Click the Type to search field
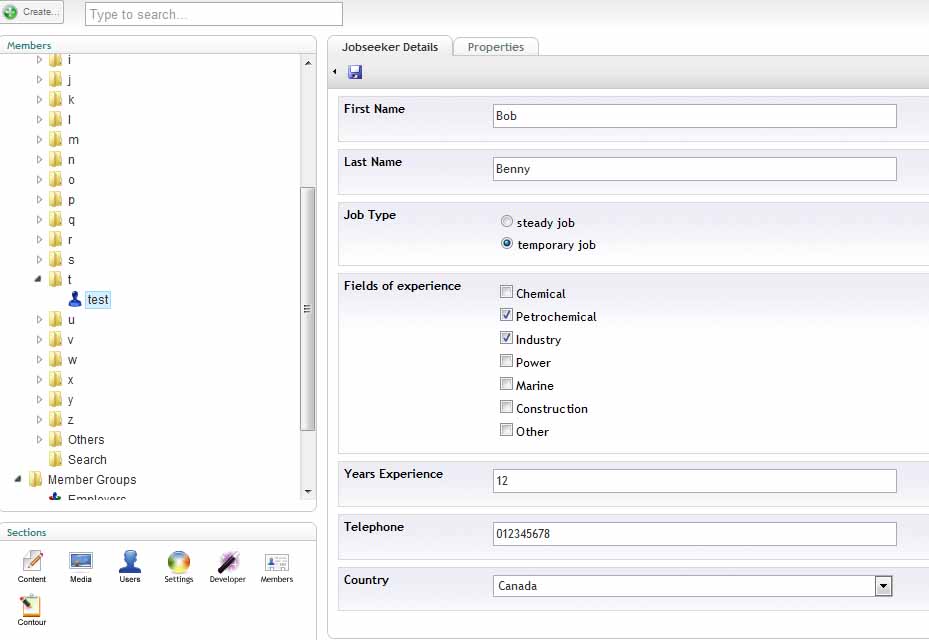The image size is (929, 640). click(214, 14)
